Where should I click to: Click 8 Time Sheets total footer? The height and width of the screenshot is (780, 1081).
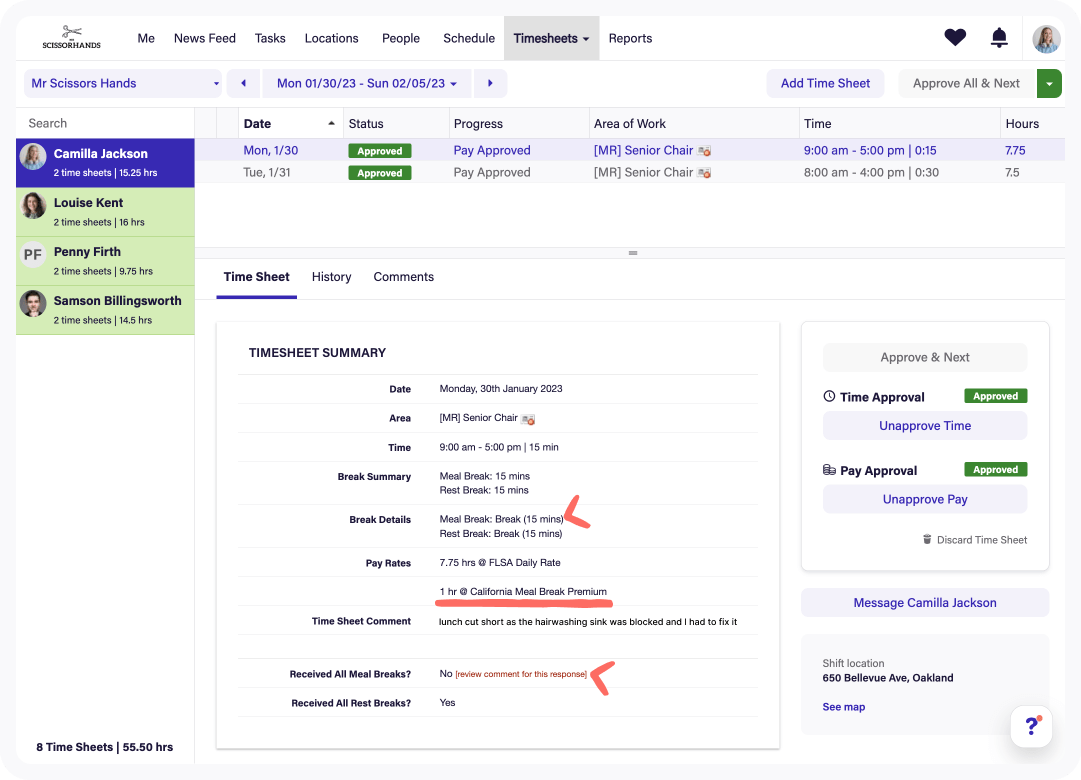[x=105, y=747]
